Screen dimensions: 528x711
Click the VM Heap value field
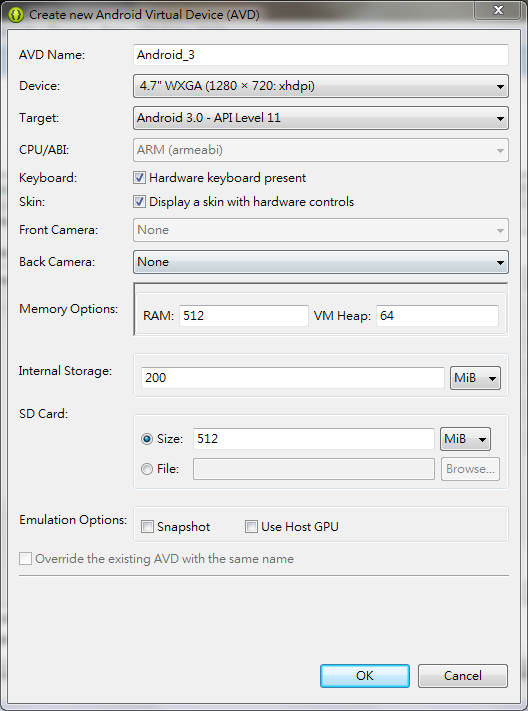coord(437,316)
